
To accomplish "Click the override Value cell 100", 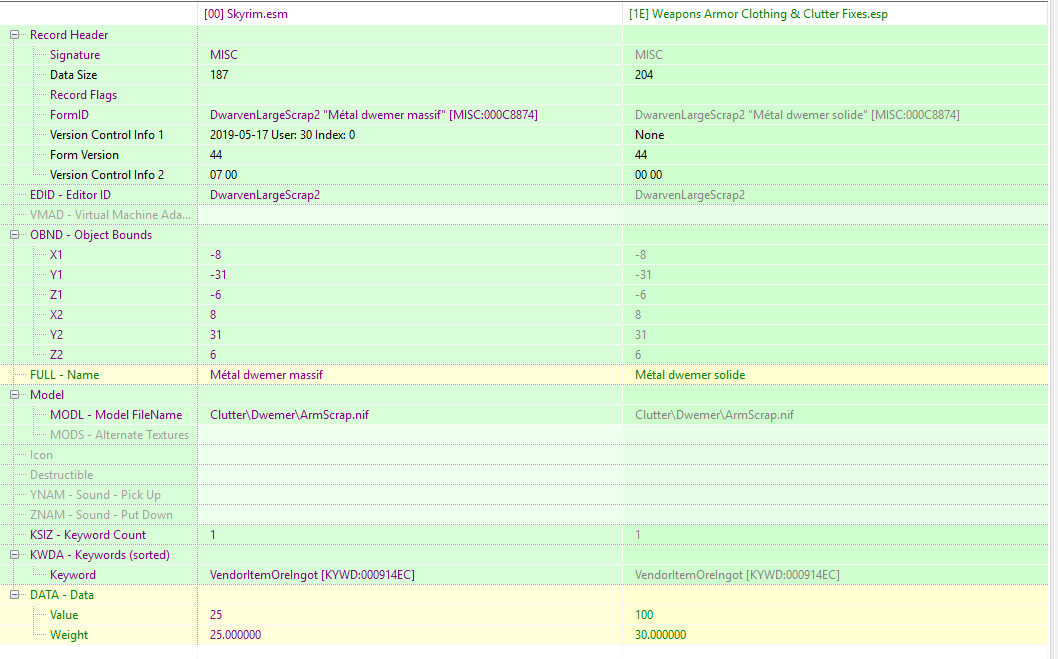I will [x=644, y=614].
